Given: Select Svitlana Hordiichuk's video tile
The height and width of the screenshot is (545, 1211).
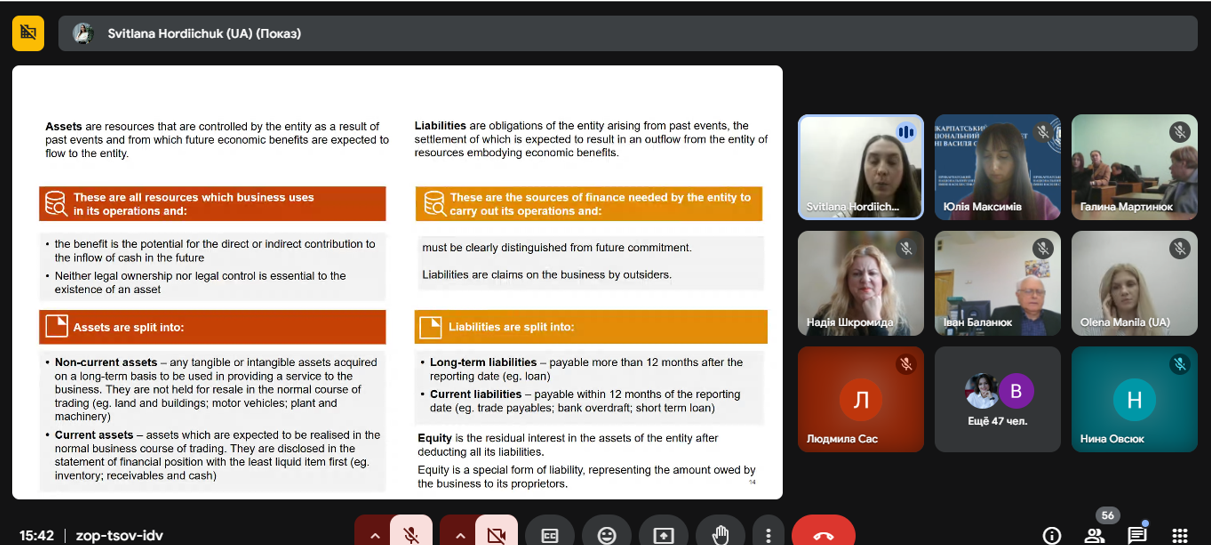Looking at the screenshot, I should click(x=860, y=166).
